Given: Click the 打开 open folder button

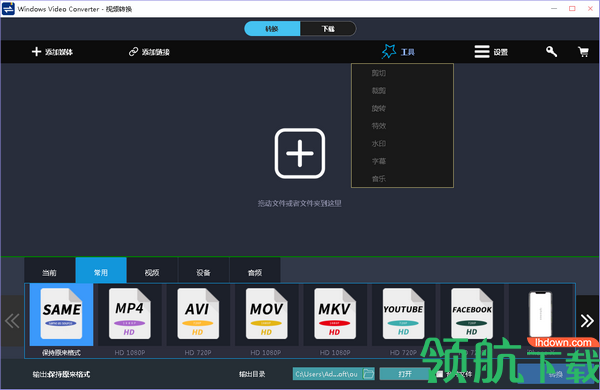Looking at the screenshot, I should pos(405,374).
